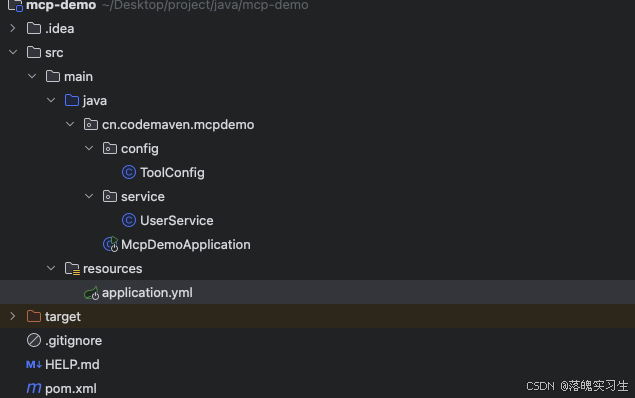
Task: Collapse the config package chevron
Action: pyautogui.click(x=89, y=148)
